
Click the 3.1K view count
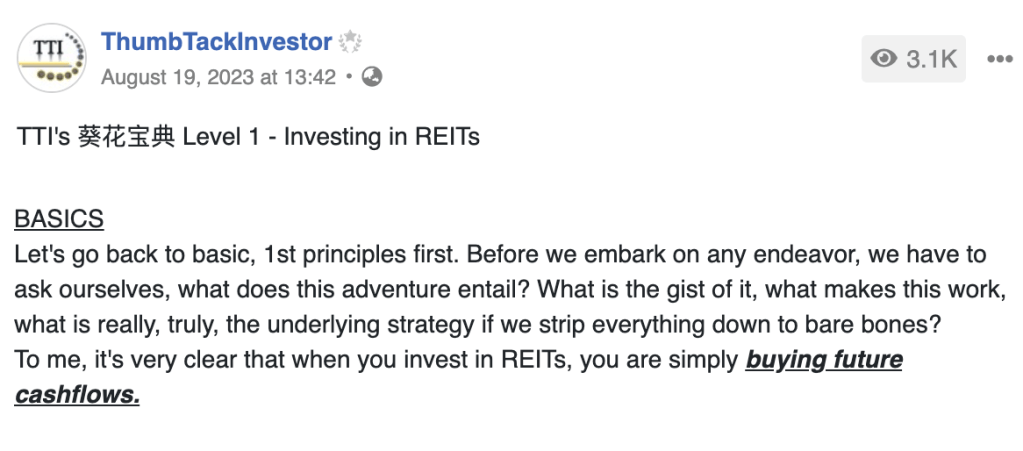931,59
